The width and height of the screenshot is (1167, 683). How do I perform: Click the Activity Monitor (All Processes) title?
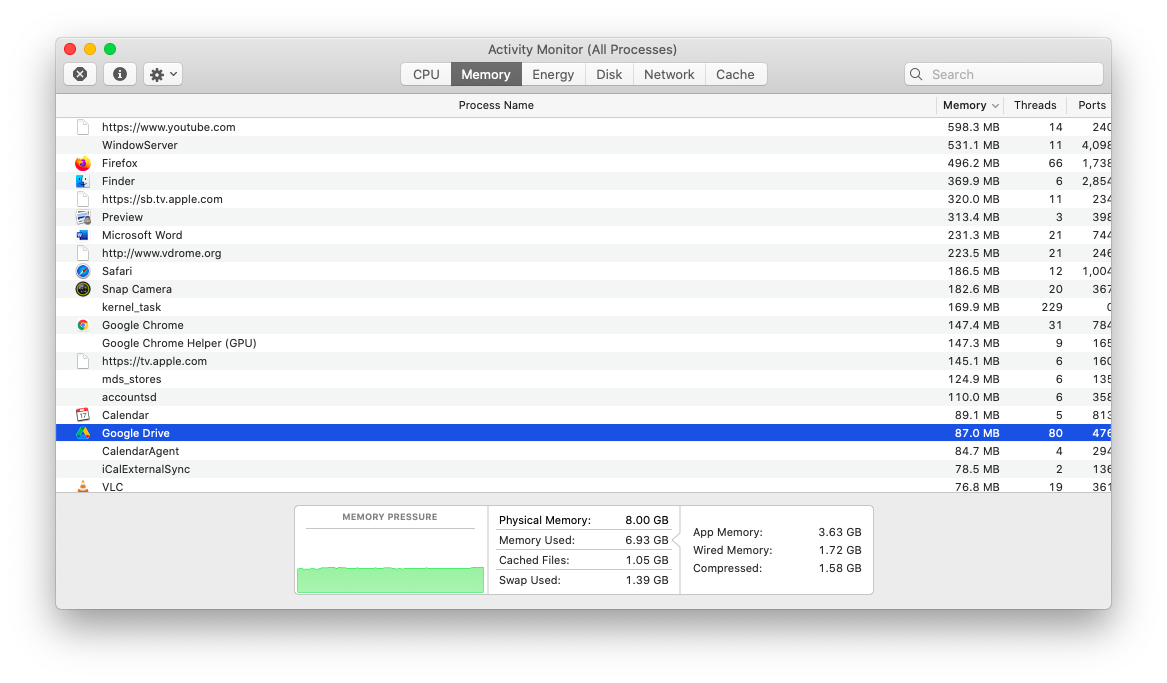pos(583,50)
